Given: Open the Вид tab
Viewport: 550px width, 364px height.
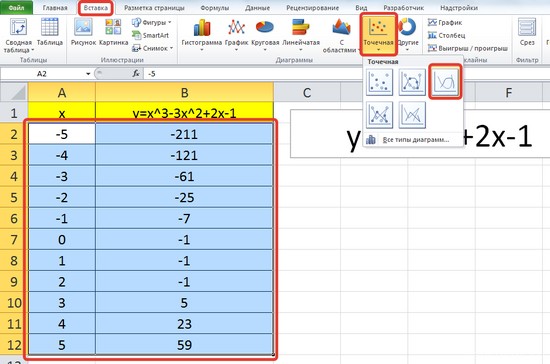Looking at the screenshot, I should [361, 7].
